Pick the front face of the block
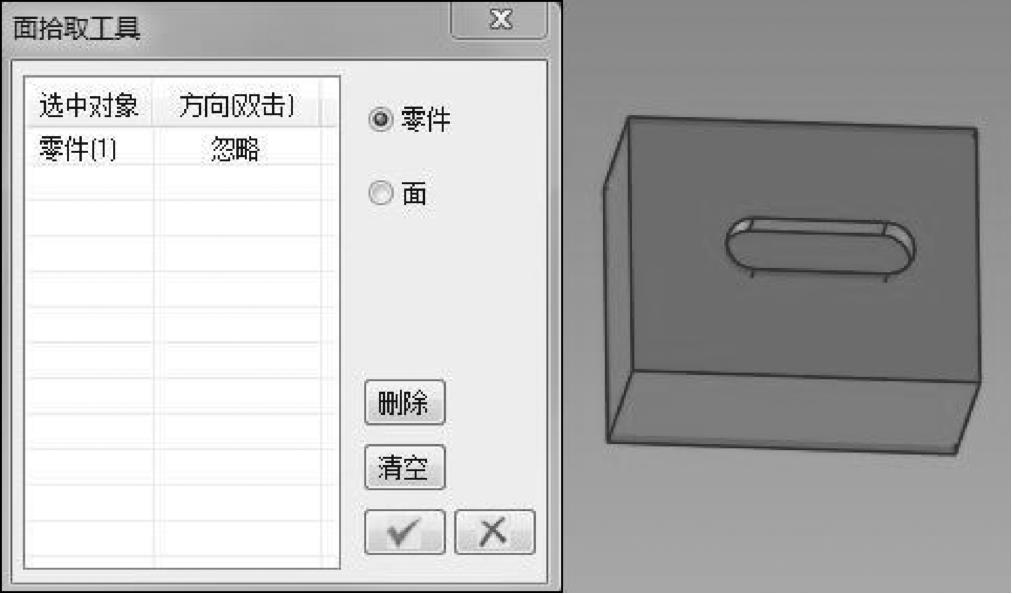 pyautogui.click(x=794, y=411)
